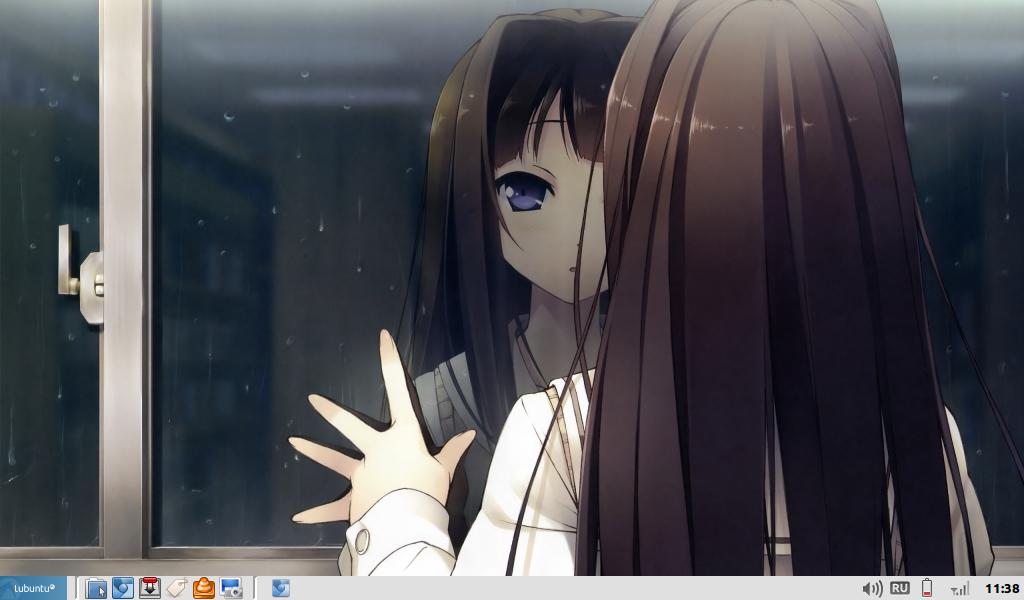Open the file manager launcher in panel
The width and height of the screenshot is (1024, 600).
[x=96, y=588]
